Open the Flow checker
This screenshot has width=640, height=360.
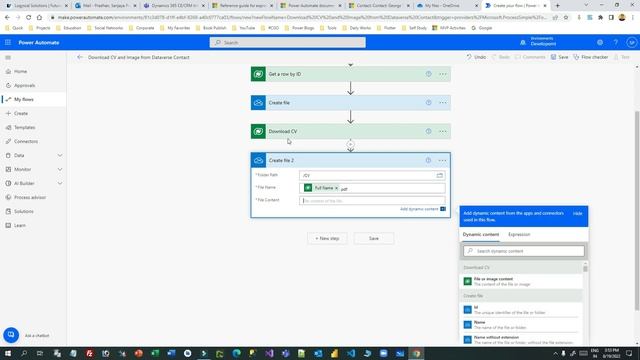[591, 57]
